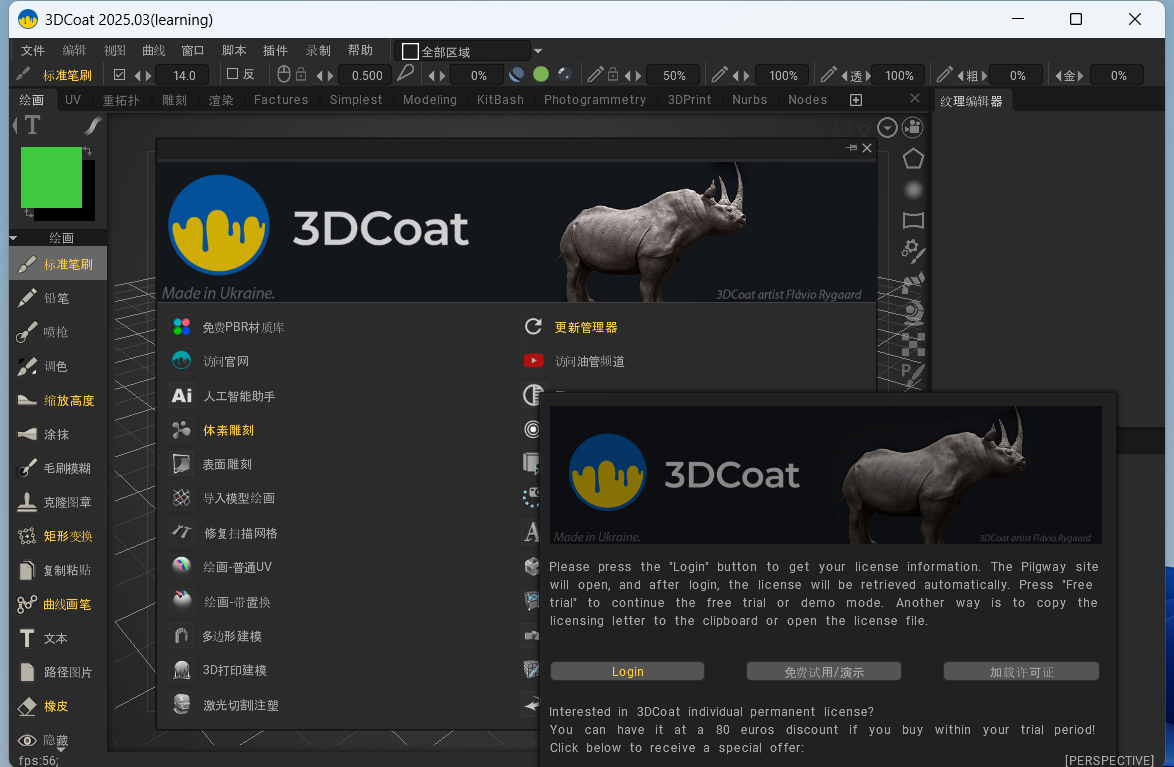Viewport: 1174px width, 767px height.
Task: Toggle the lock icon beside 50% value
Action: (612, 74)
